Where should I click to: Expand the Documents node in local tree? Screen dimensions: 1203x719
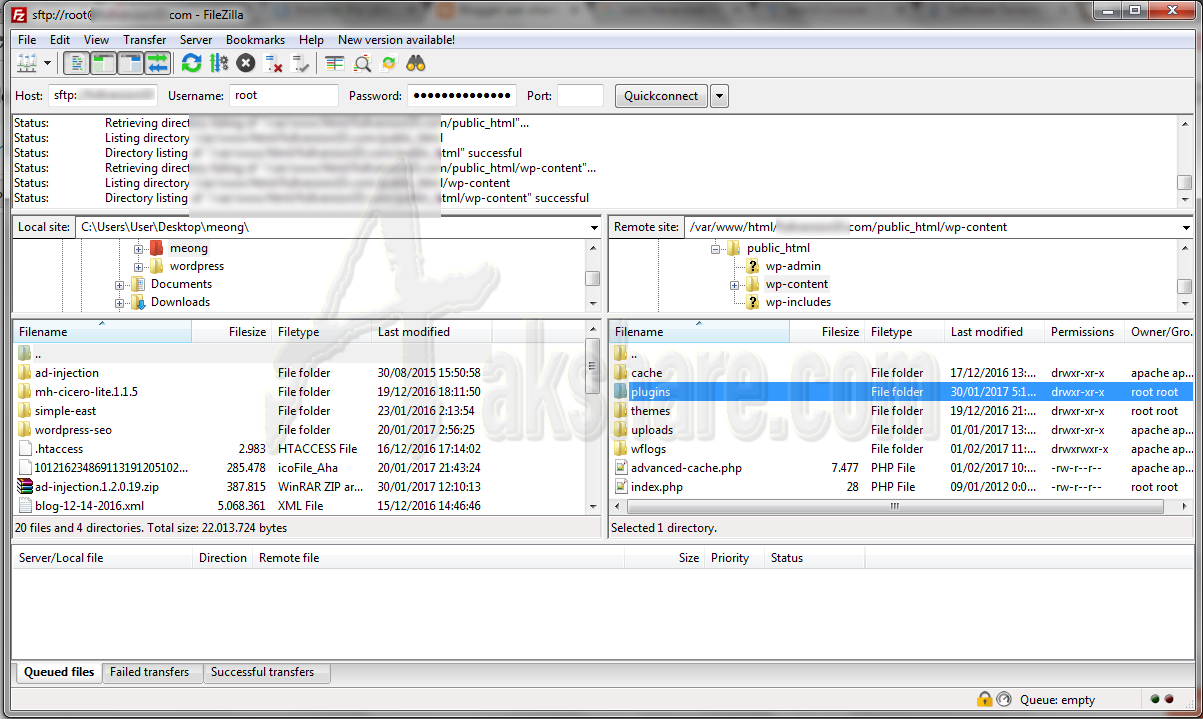pyautogui.click(x=120, y=284)
